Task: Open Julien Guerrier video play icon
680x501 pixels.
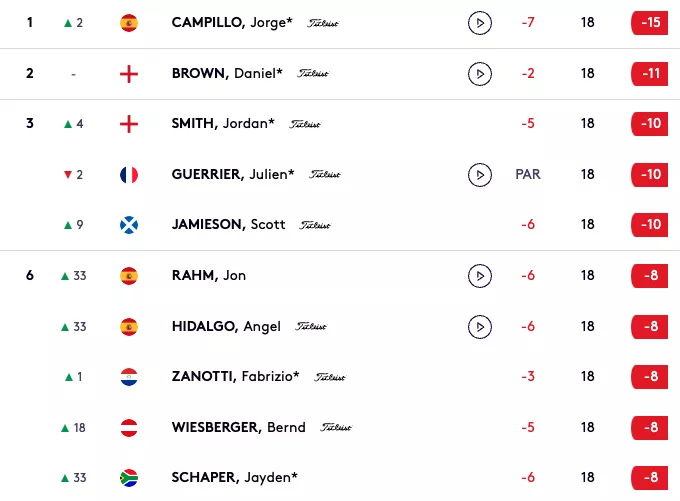Action: [x=480, y=175]
